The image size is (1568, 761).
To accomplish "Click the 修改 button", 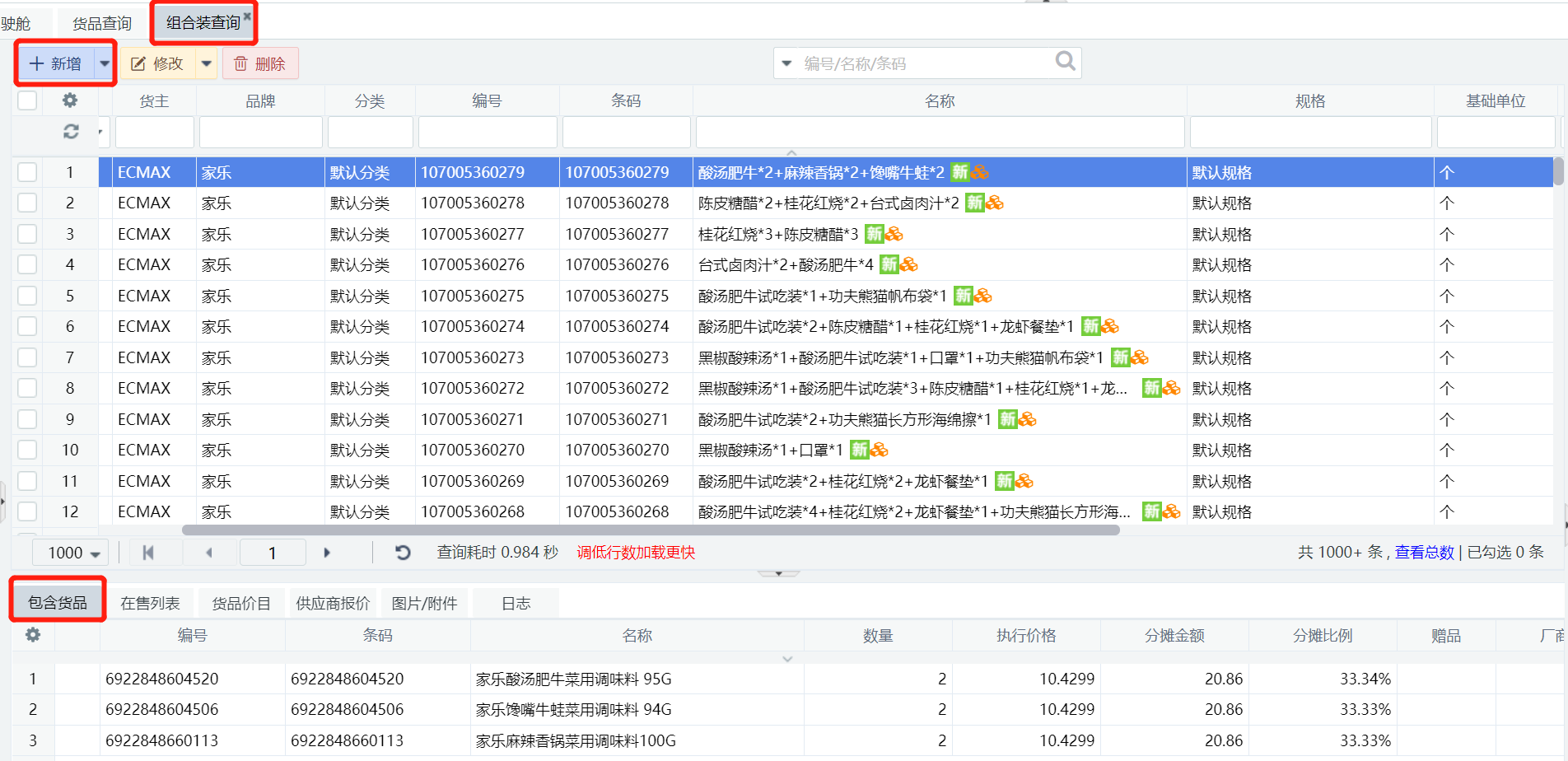I will tap(159, 63).
